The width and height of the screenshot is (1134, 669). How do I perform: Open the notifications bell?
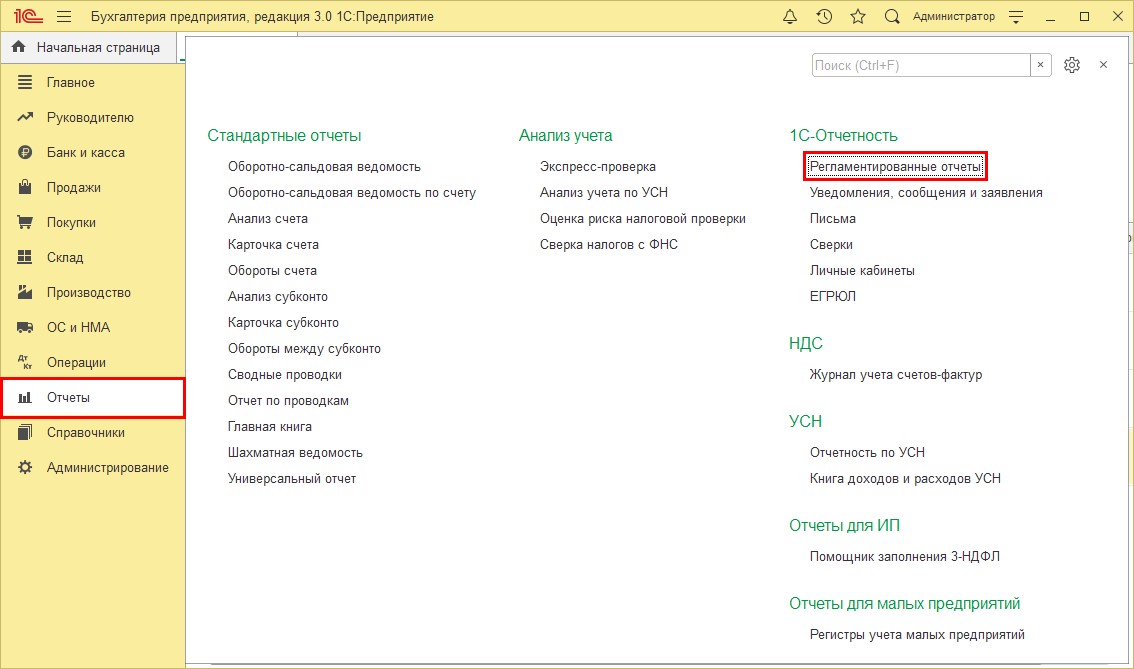(x=790, y=17)
